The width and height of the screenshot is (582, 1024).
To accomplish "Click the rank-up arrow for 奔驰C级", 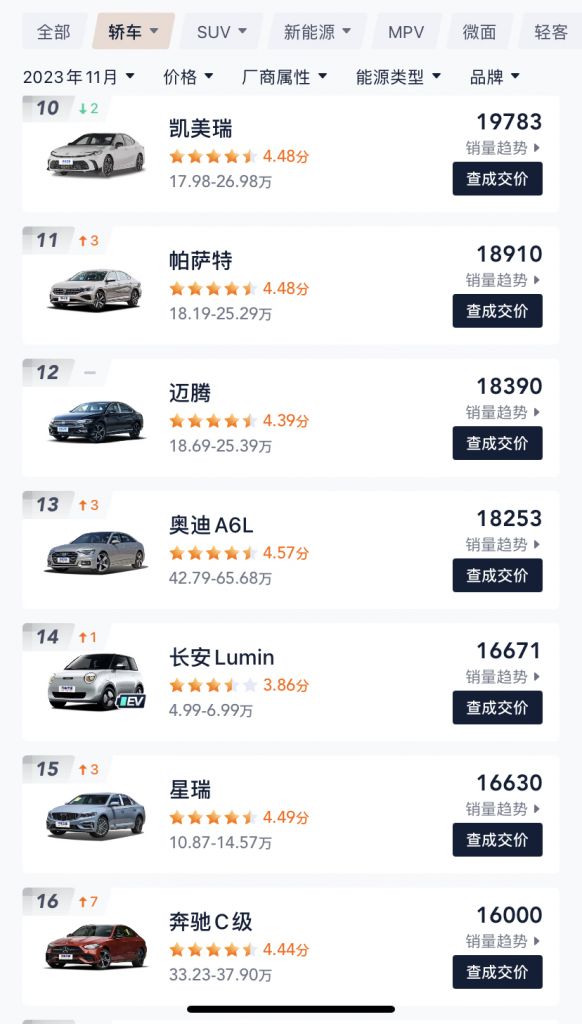I will (x=88, y=900).
